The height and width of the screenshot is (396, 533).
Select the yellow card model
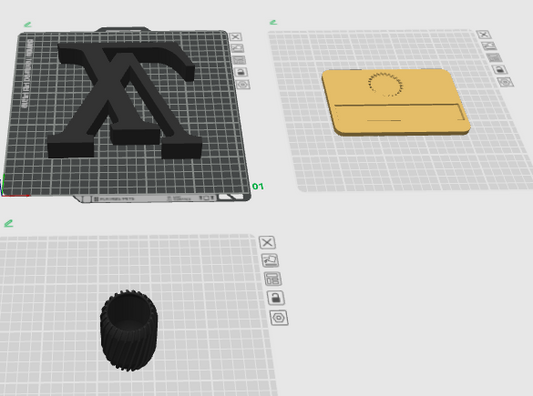click(396, 102)
